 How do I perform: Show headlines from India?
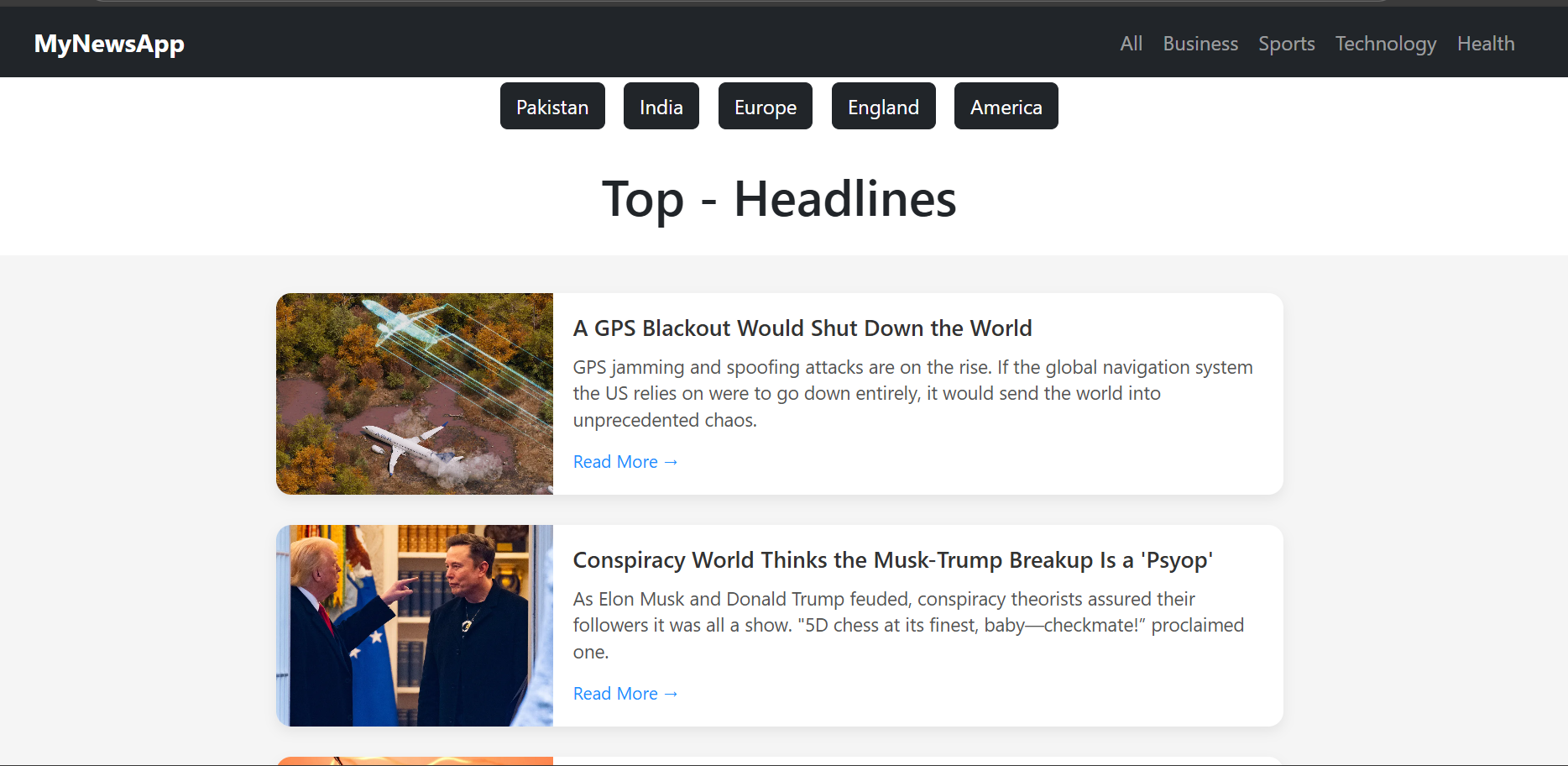tap(661, 106)
